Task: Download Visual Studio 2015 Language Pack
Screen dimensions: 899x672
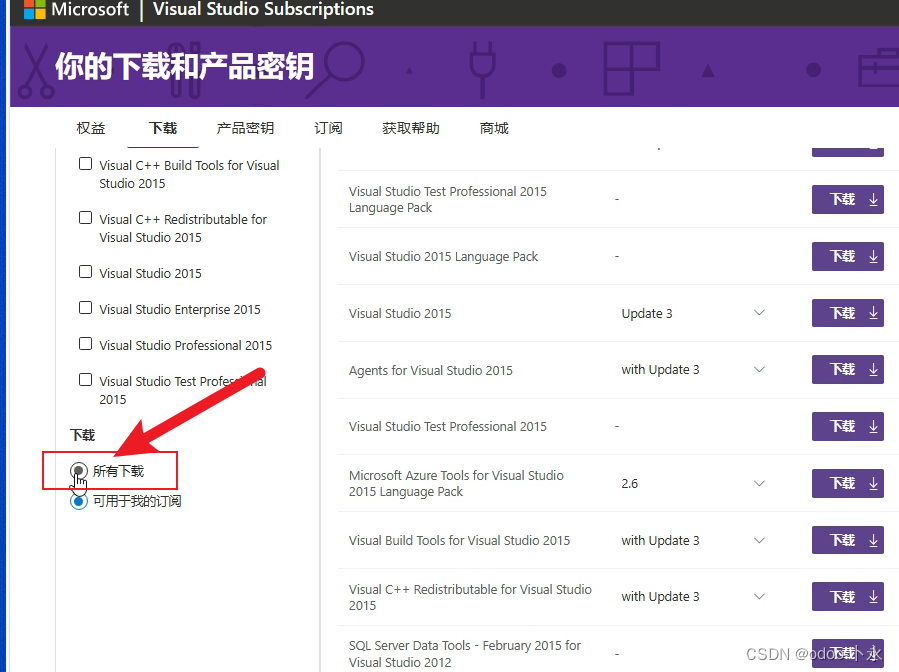Action: [x=847, y=256]
